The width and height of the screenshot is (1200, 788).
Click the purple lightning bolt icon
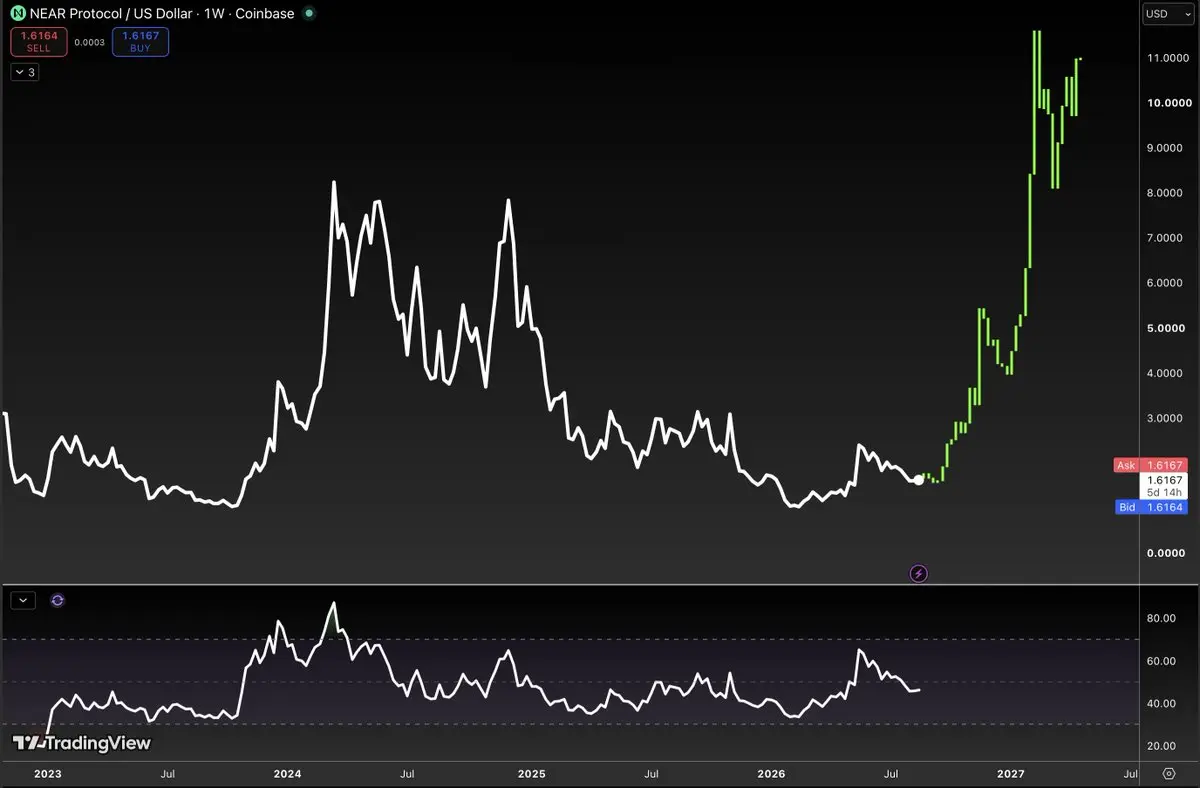[919, 573]
